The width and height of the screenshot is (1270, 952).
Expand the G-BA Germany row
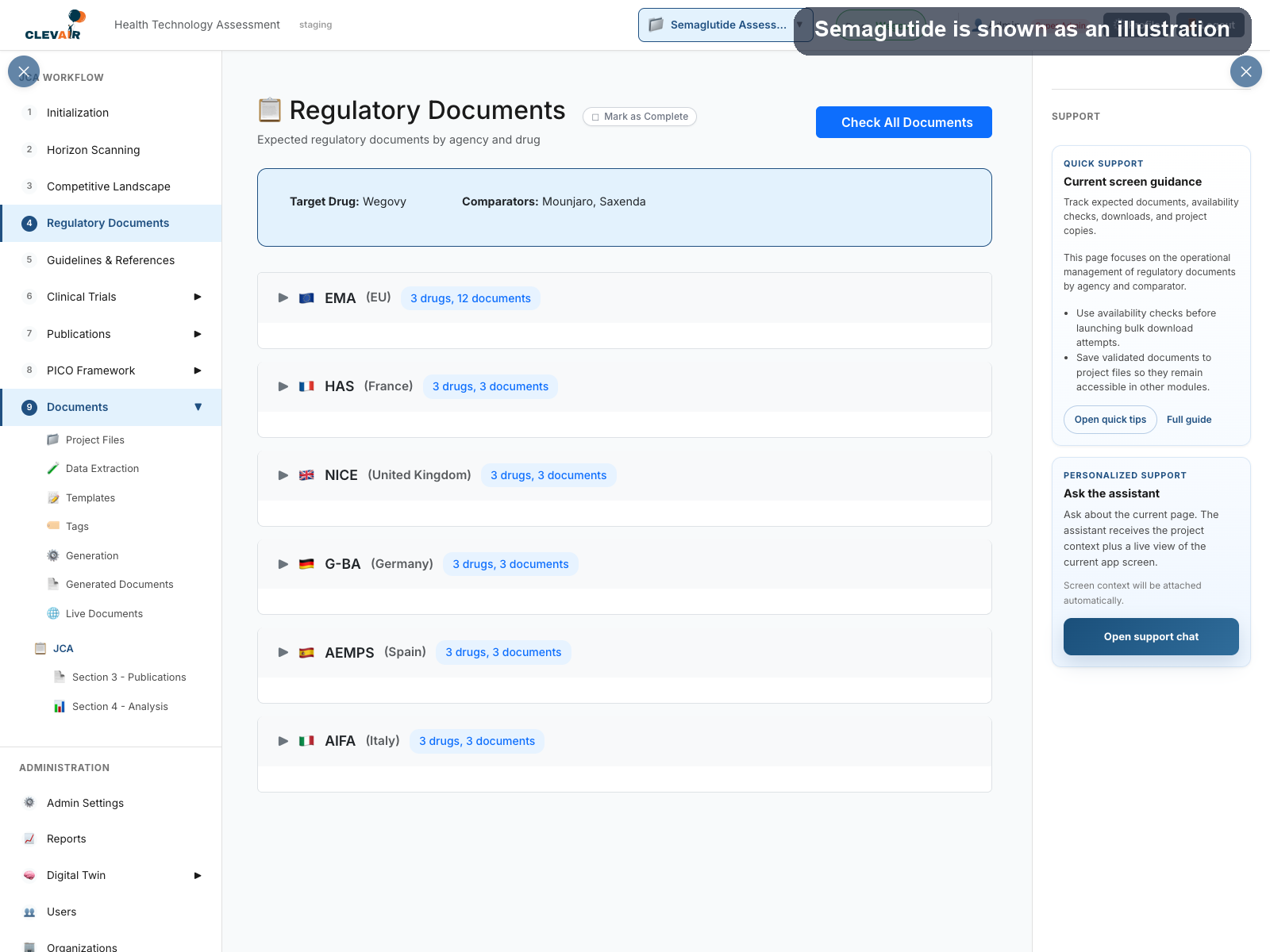(283, 564)
